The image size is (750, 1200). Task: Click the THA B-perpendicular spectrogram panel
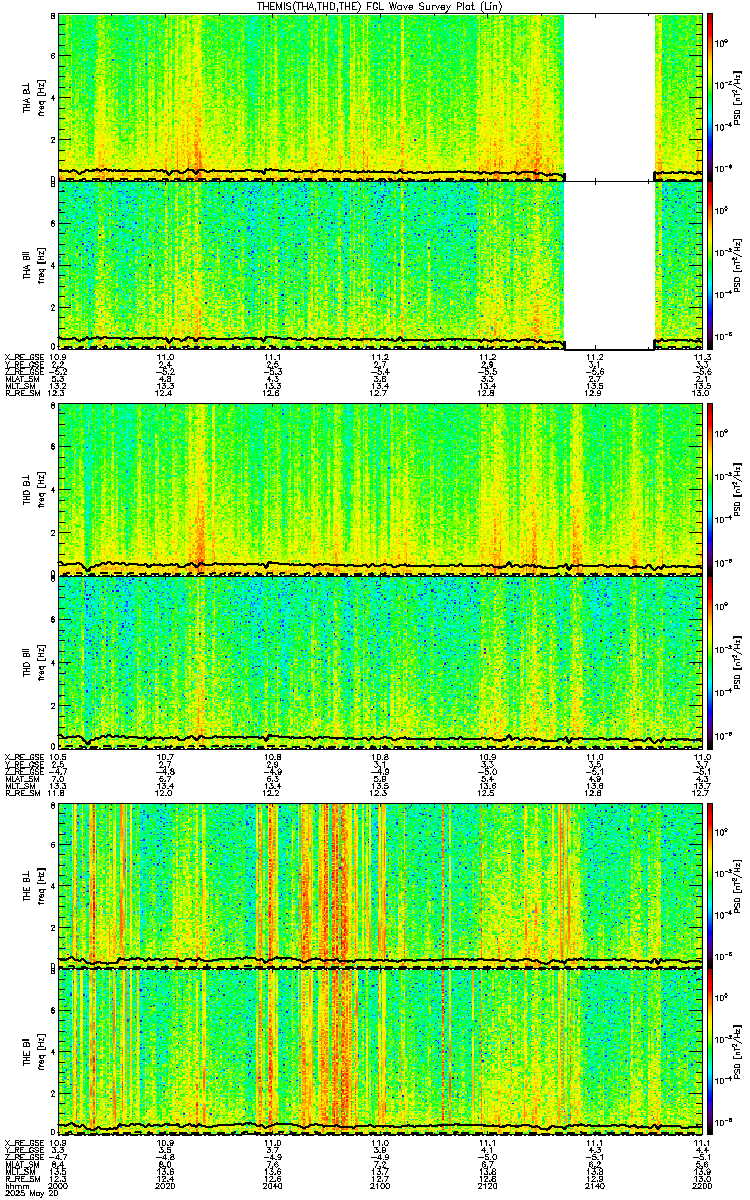[x=380, y=96]
